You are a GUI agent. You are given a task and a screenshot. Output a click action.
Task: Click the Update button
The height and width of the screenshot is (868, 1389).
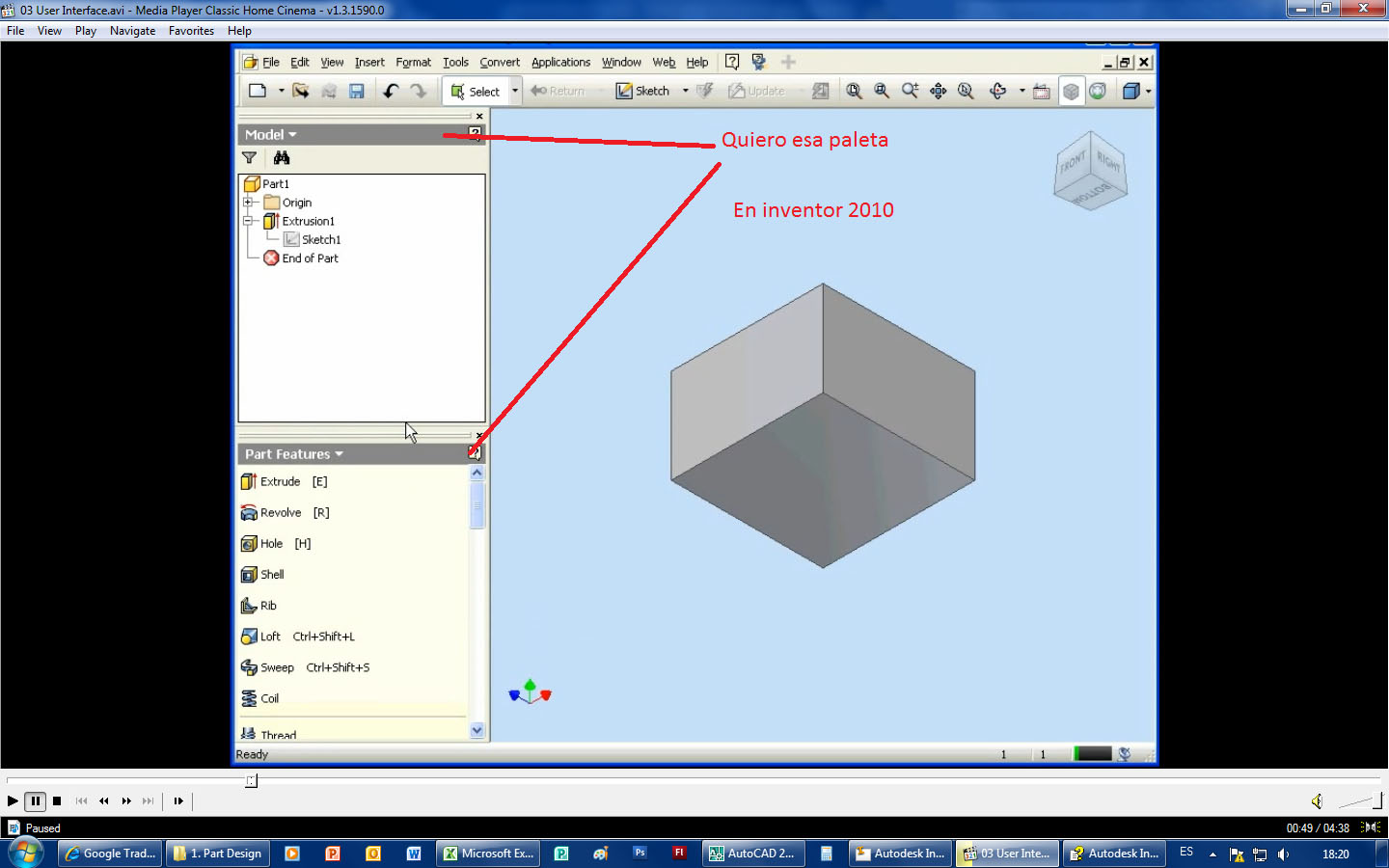pyautogui.click(x=757, y=91)
